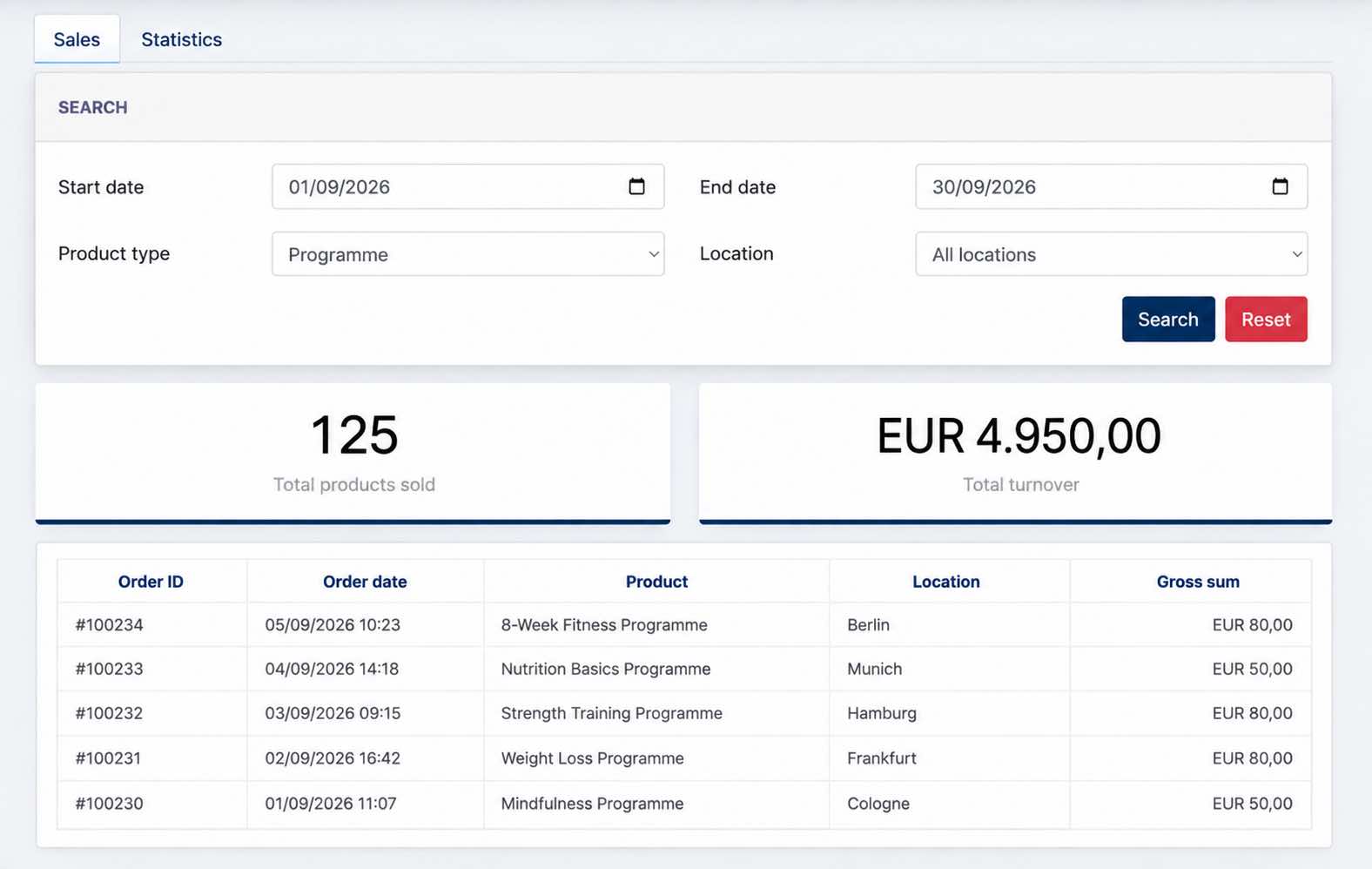Expand the Location dropdown

click(x=1112, y=254)
